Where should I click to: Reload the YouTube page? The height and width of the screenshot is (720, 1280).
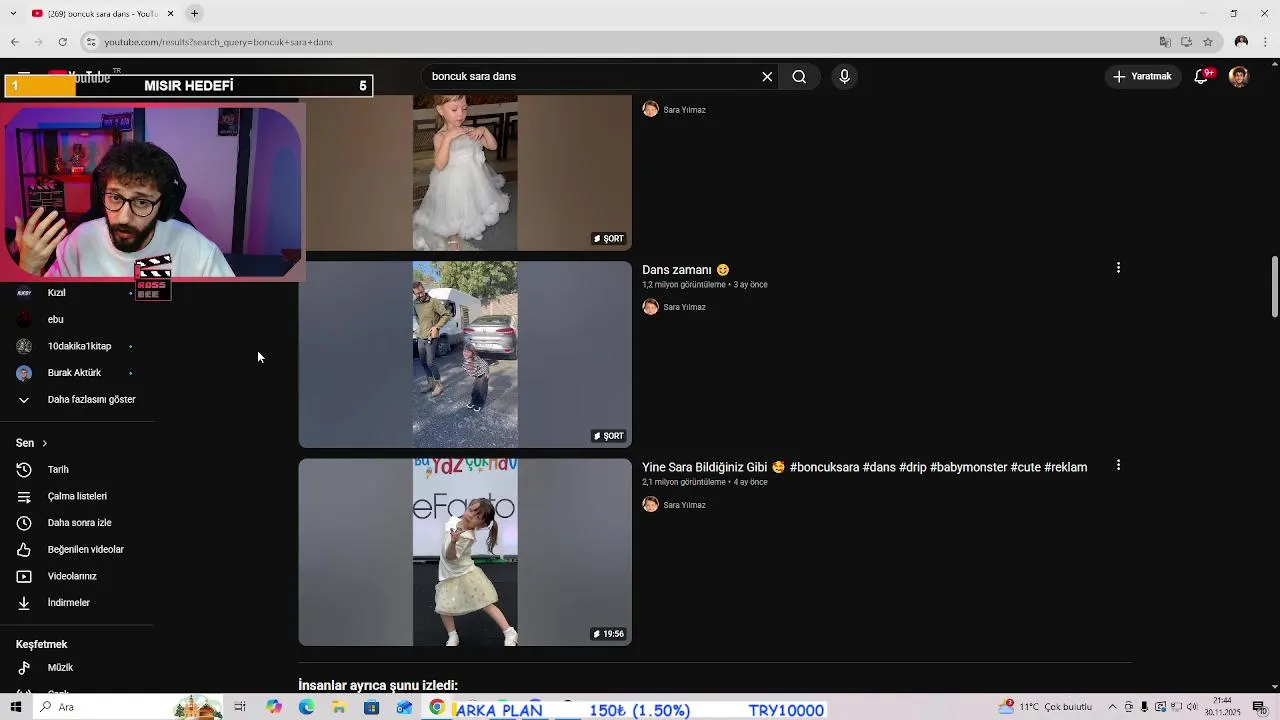pos(63,42)
